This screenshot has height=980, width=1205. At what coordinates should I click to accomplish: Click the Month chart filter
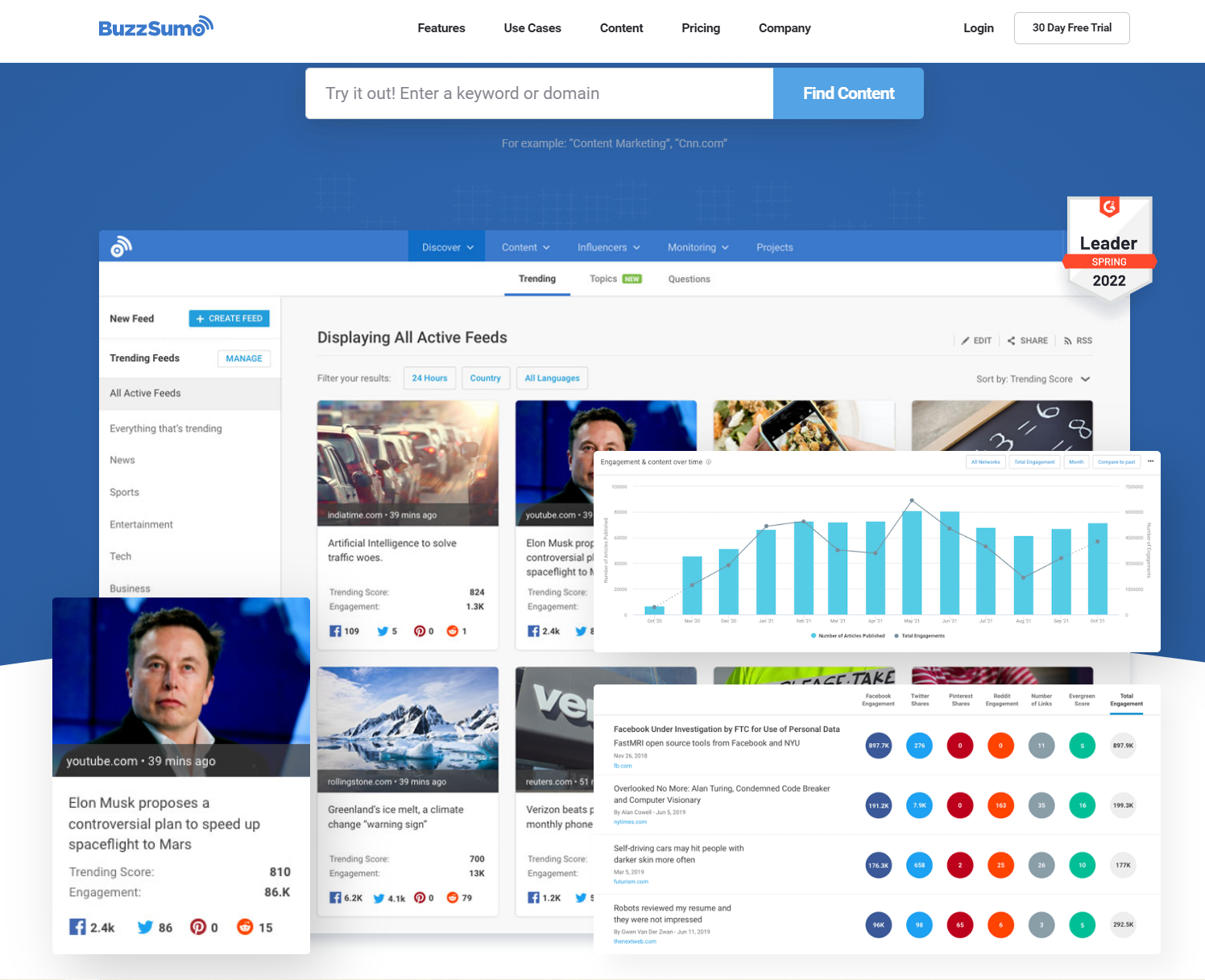1076,462
